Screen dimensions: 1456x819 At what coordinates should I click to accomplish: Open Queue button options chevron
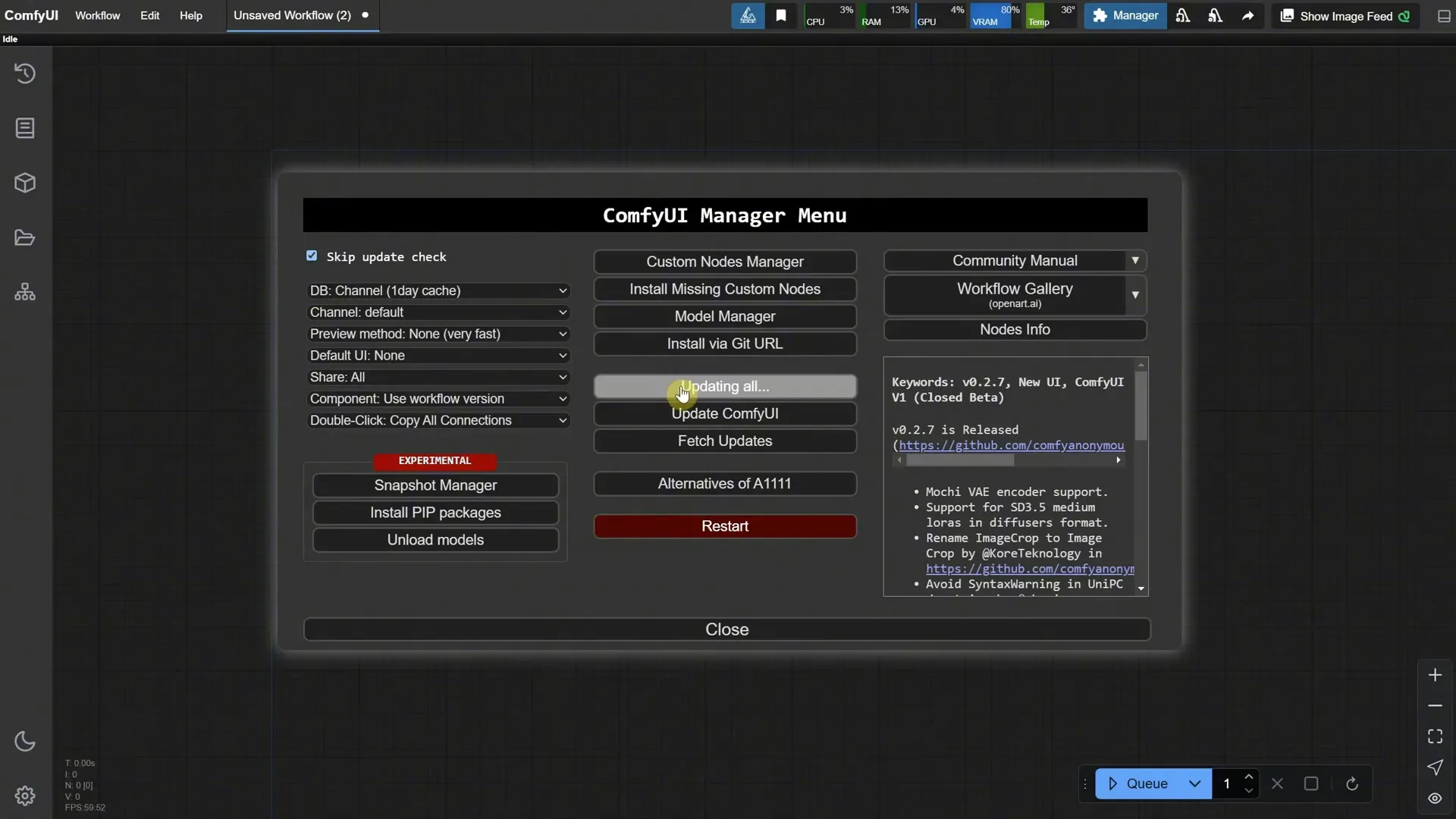[x=1194, y=783]
